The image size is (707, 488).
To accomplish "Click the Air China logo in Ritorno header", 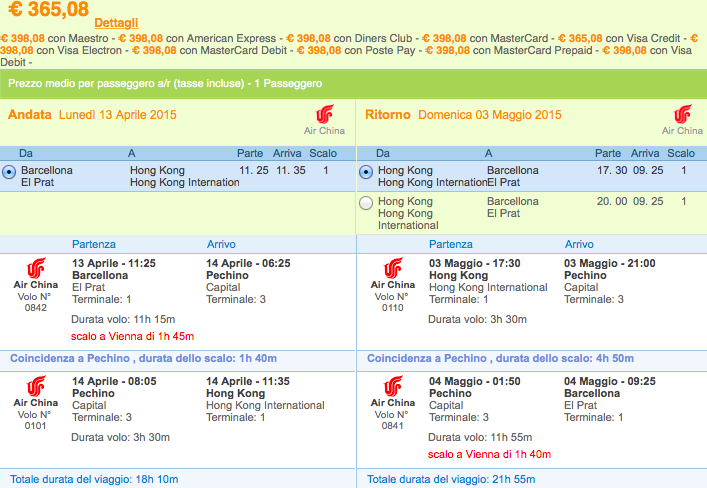I will (682, 120).
